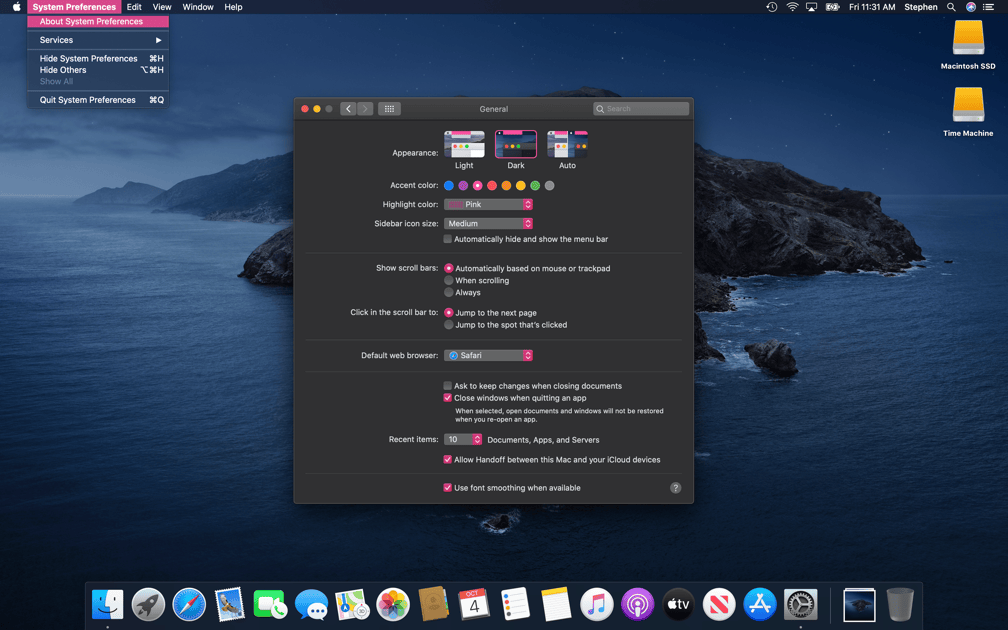
Task: Launch FaceTime from the Dock
Action: coord(270,604)
